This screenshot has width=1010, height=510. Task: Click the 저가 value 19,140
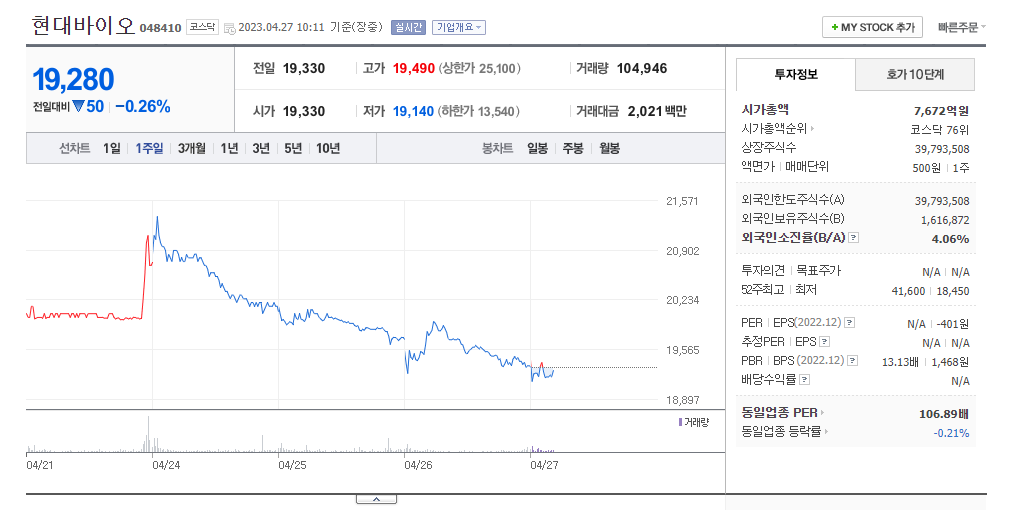tap(414, 111)
